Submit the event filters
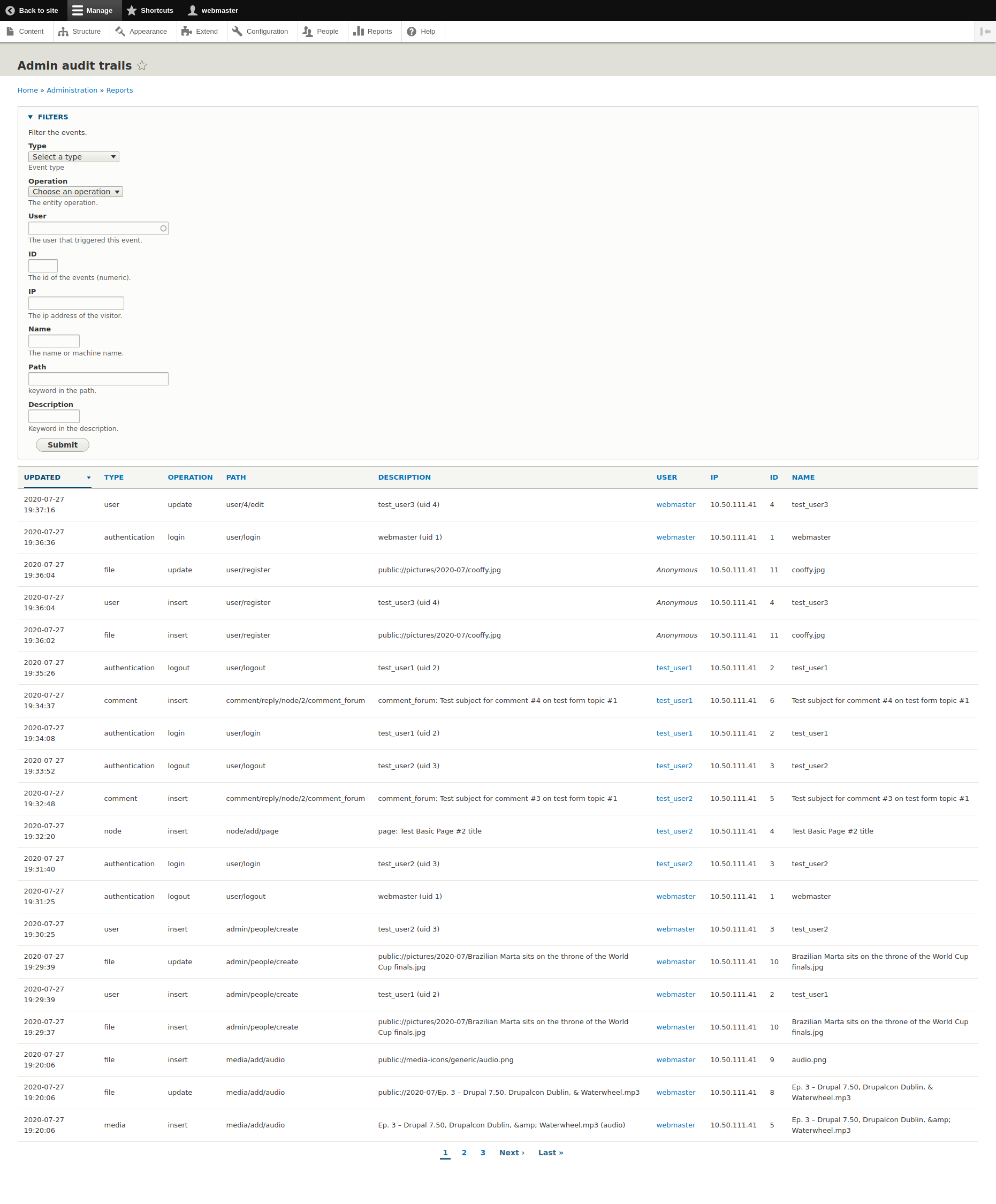 63,445
